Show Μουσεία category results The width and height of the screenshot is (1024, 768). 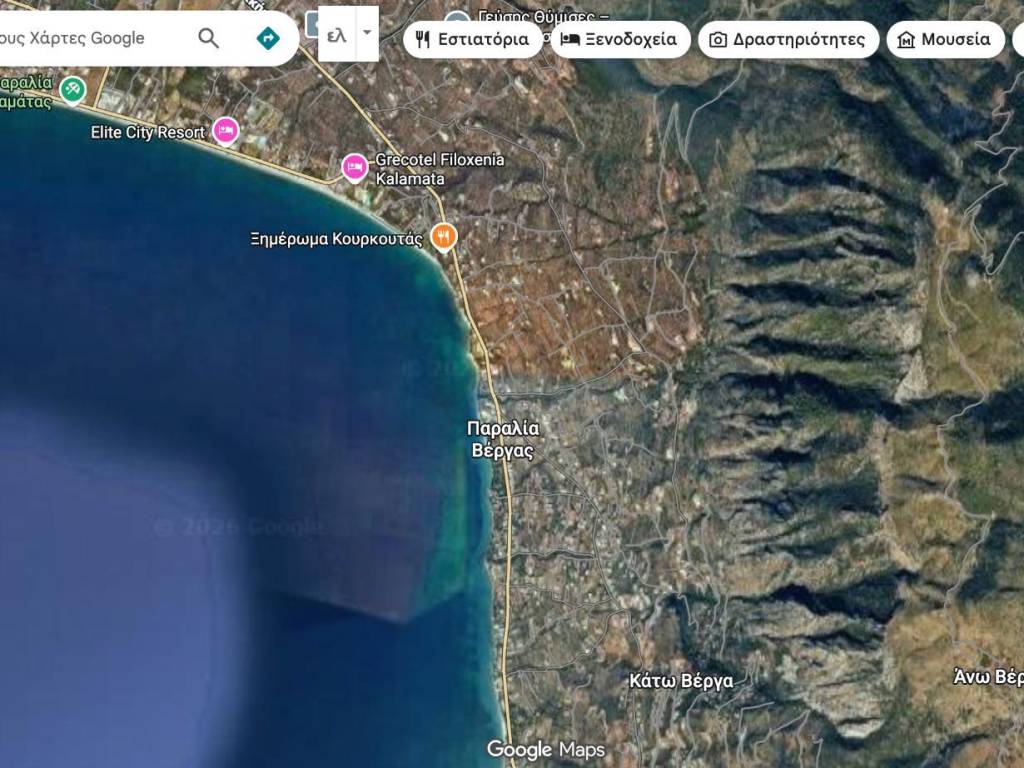945,40
